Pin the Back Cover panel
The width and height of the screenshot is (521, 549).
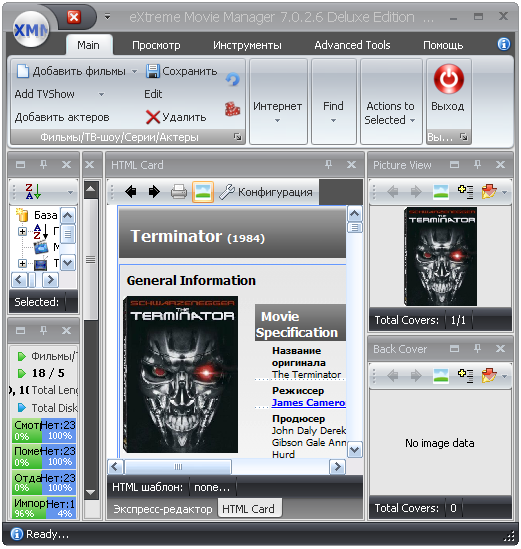(478, 348)
